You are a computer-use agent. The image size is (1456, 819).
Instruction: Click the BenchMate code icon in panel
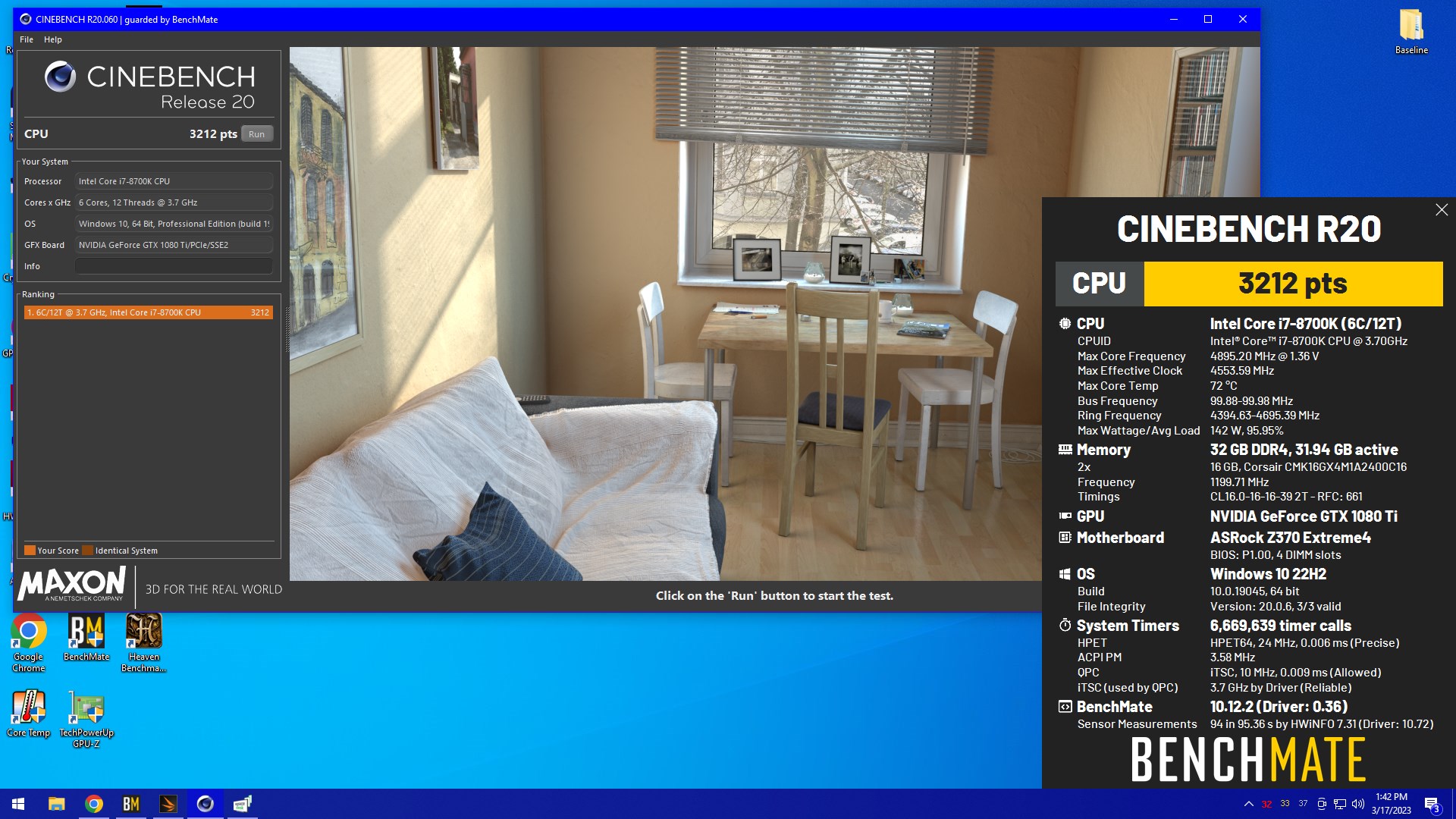(x=1065, y=707)
